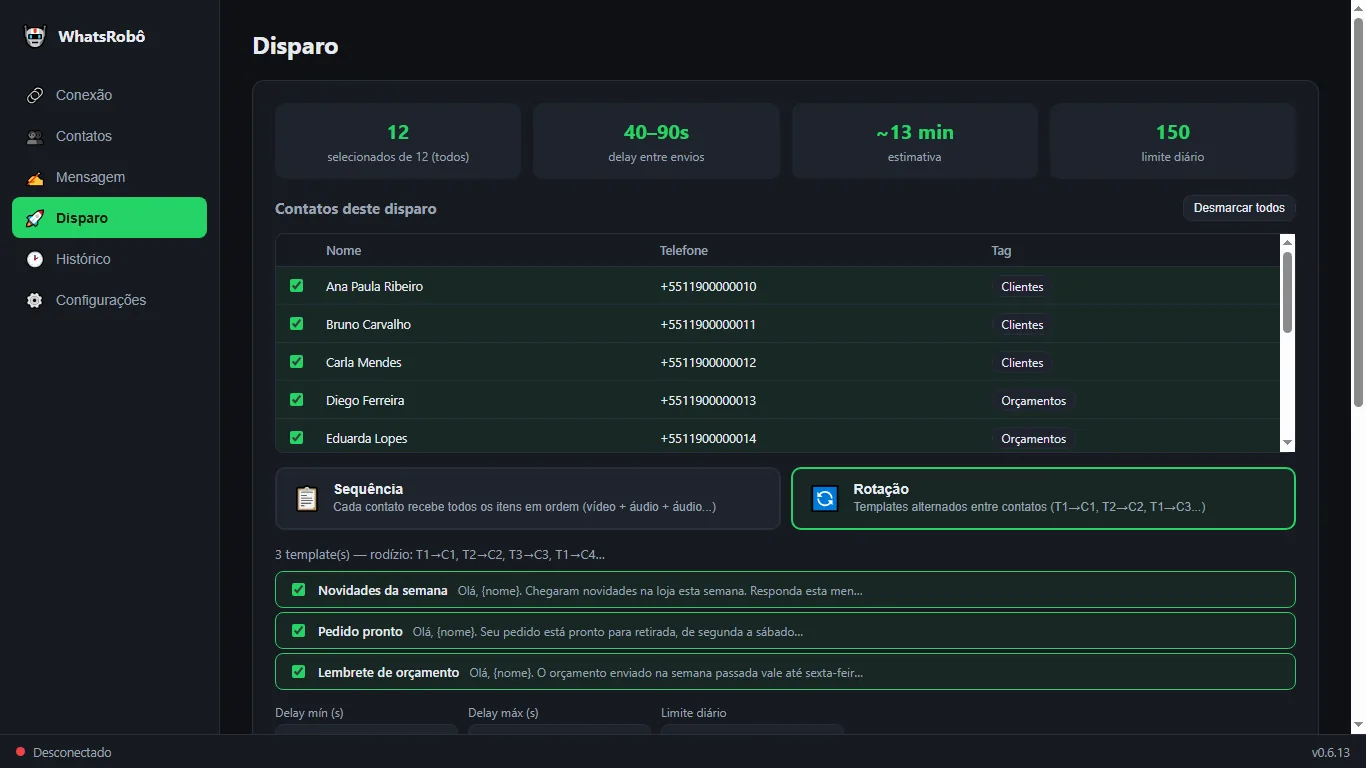The width and height of the screenshot is (1366, 768).
Task: Click the Conexão link icon in sidebar
Action: pos(35,96)
